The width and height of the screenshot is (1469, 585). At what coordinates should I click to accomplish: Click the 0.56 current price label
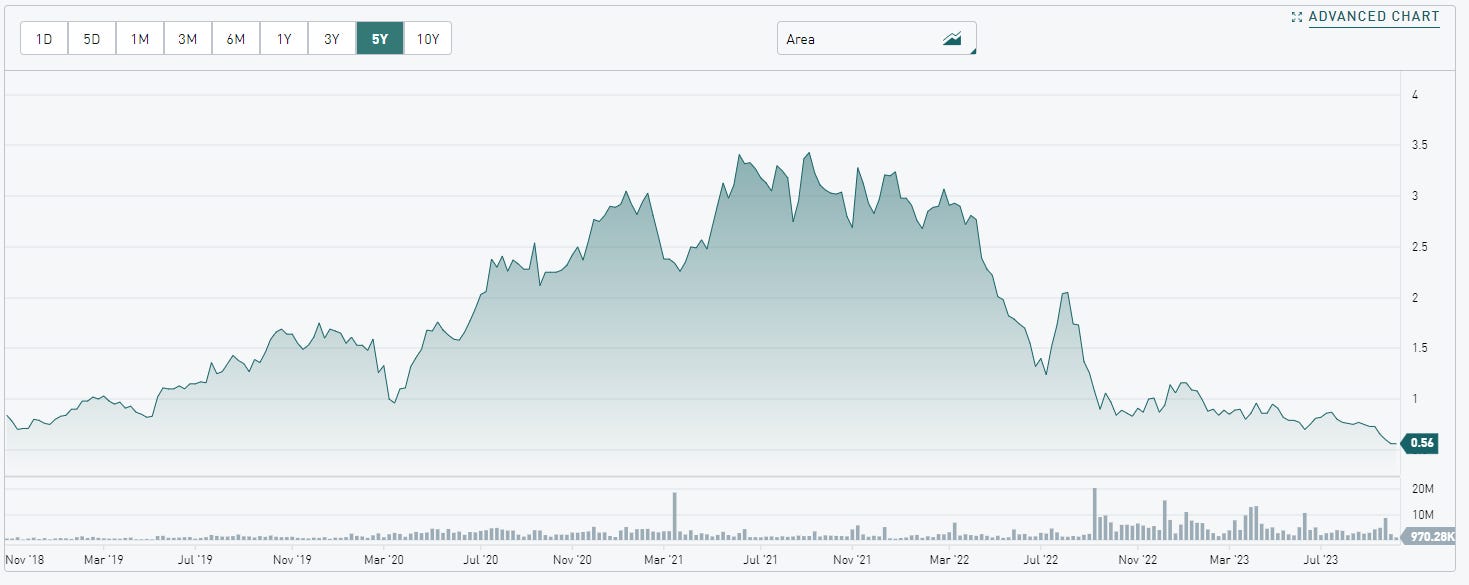1420,443
